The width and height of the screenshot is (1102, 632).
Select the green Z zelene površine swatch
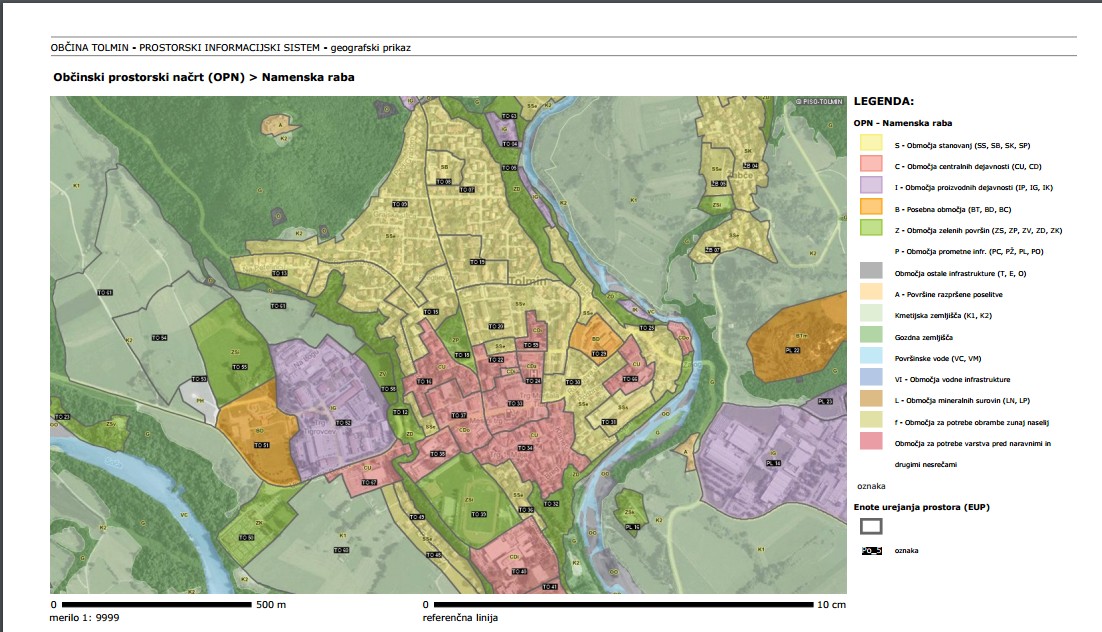click(x=871, y=228)
